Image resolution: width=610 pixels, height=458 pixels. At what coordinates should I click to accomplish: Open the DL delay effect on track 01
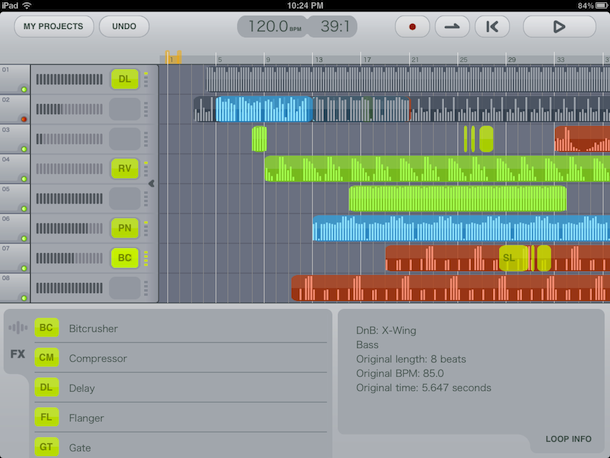point(124,79)
